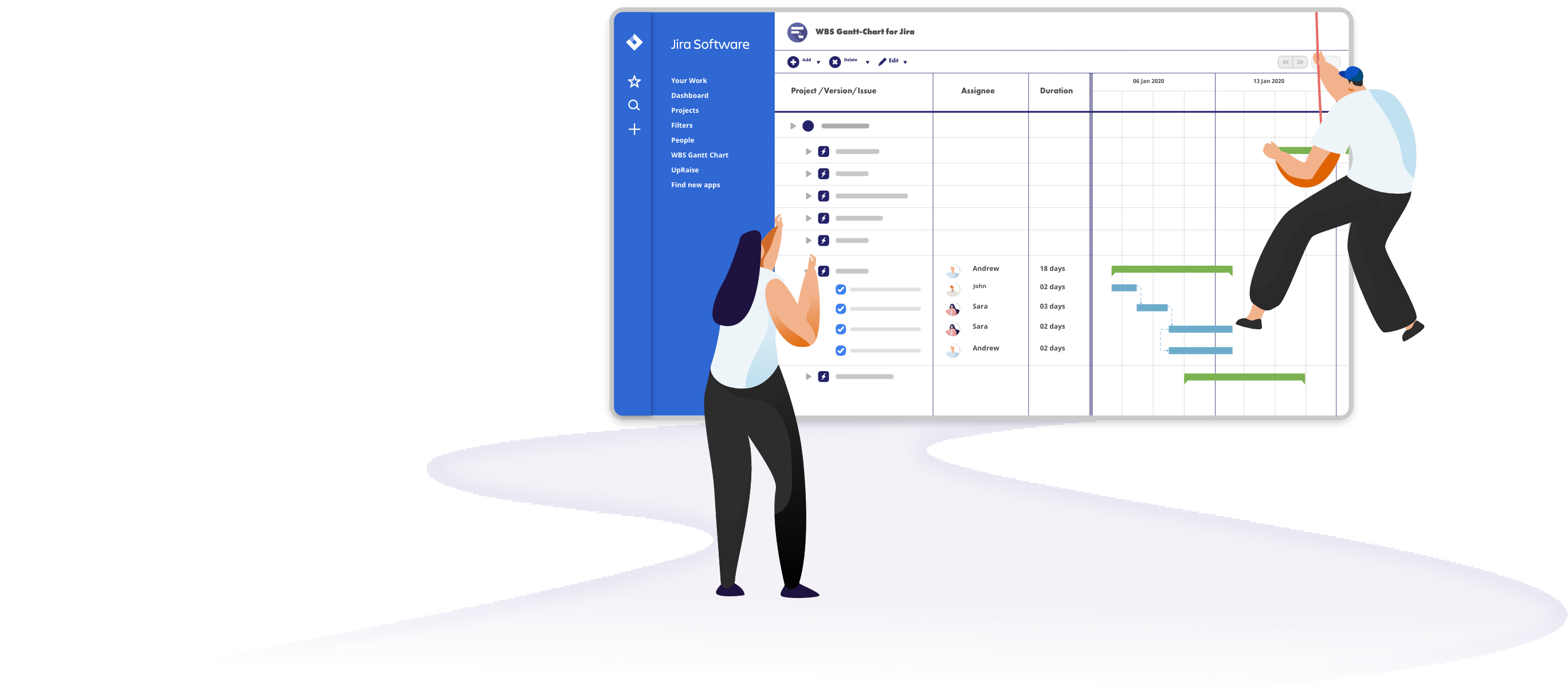Open Your Work in the sidebar

coord(688,81)
